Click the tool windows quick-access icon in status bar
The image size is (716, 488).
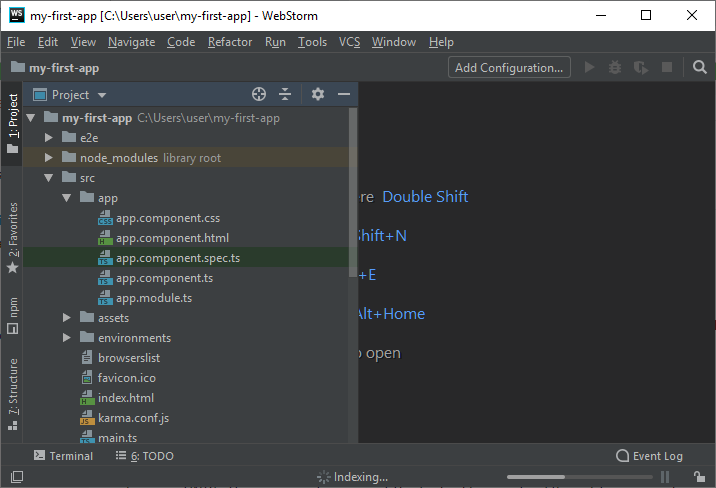point(17,477)
